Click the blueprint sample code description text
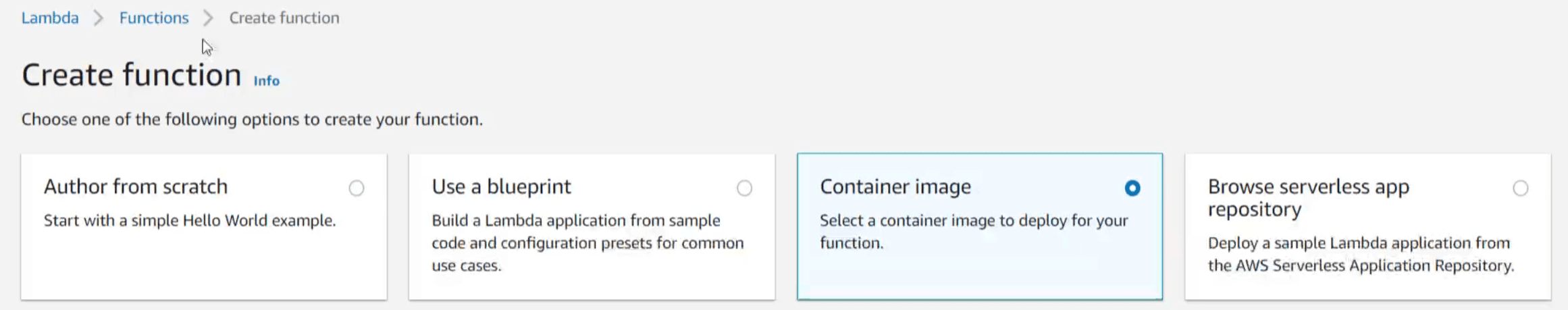This screenshot has width=1568, height=310. pos(587,242)
